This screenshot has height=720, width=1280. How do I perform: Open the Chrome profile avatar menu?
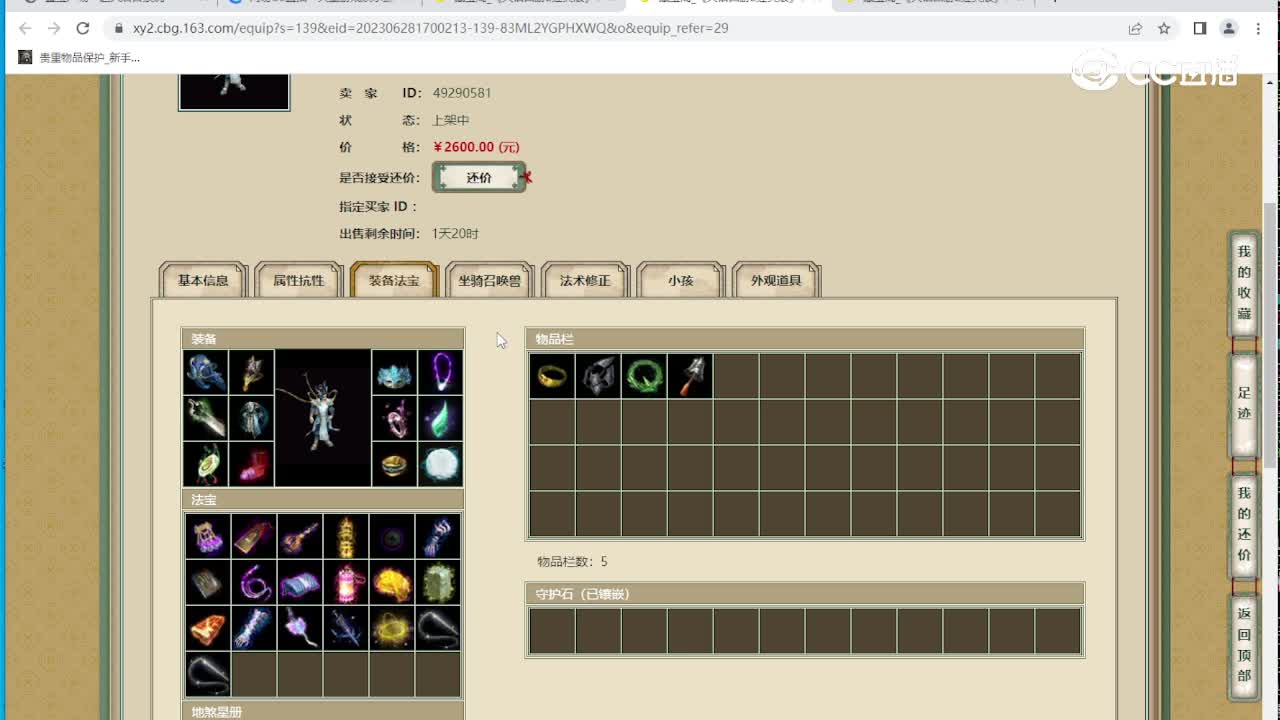1229,28
